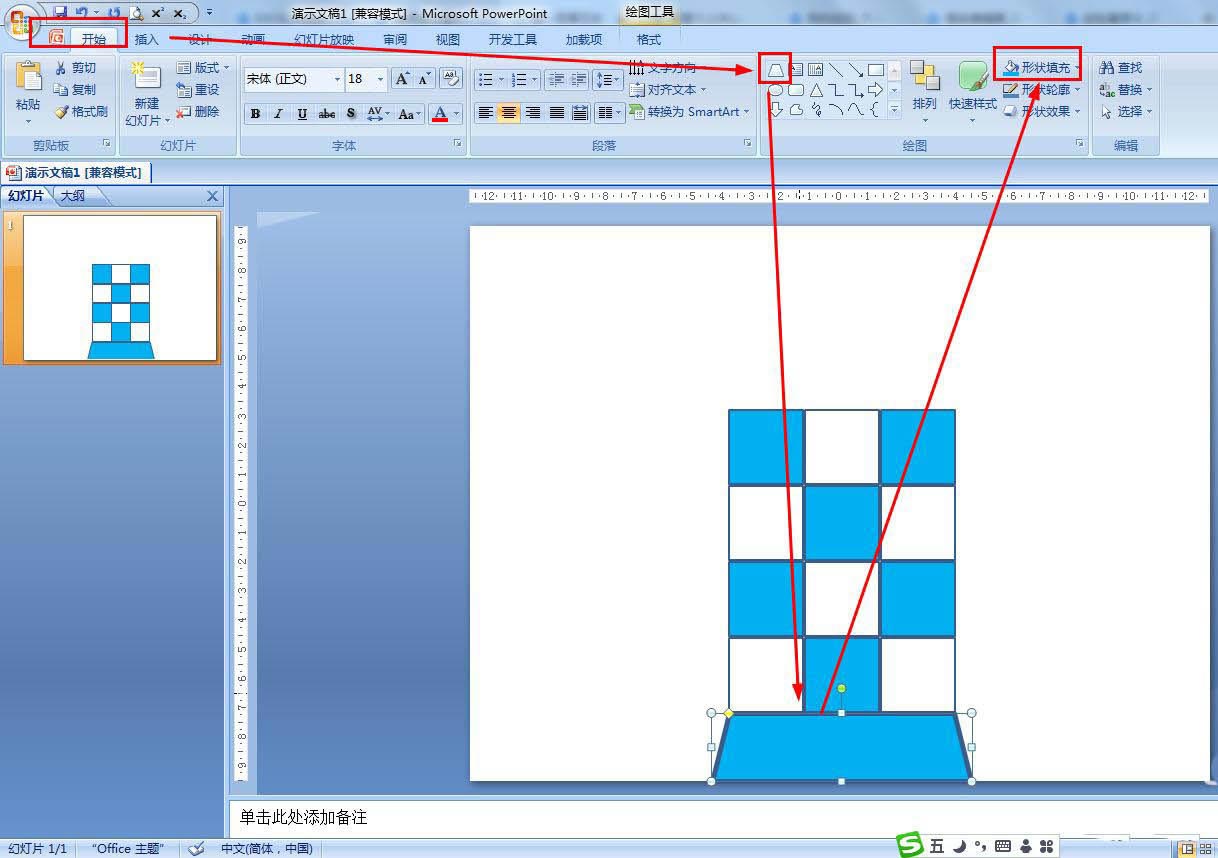Open 快速样式 quick styles gallery
The image size is (1218, 858).
[x=973, y=90]
